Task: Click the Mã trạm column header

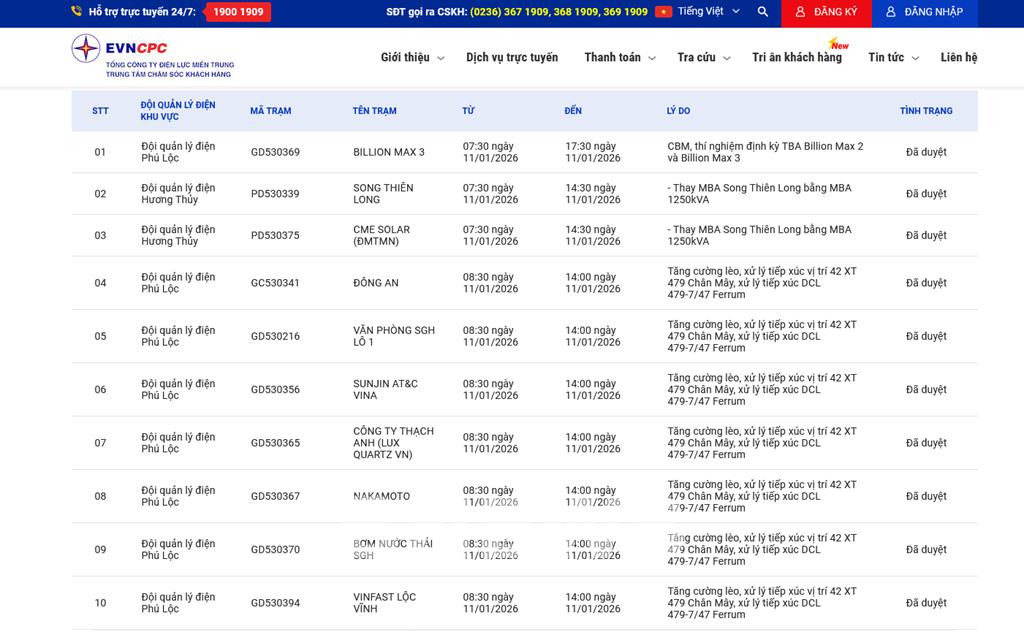Action: [x=271, y=111]
